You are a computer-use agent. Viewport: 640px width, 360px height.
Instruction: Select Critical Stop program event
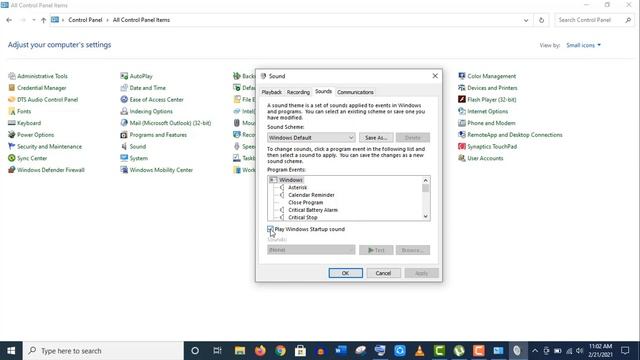[x=303, y=217]
